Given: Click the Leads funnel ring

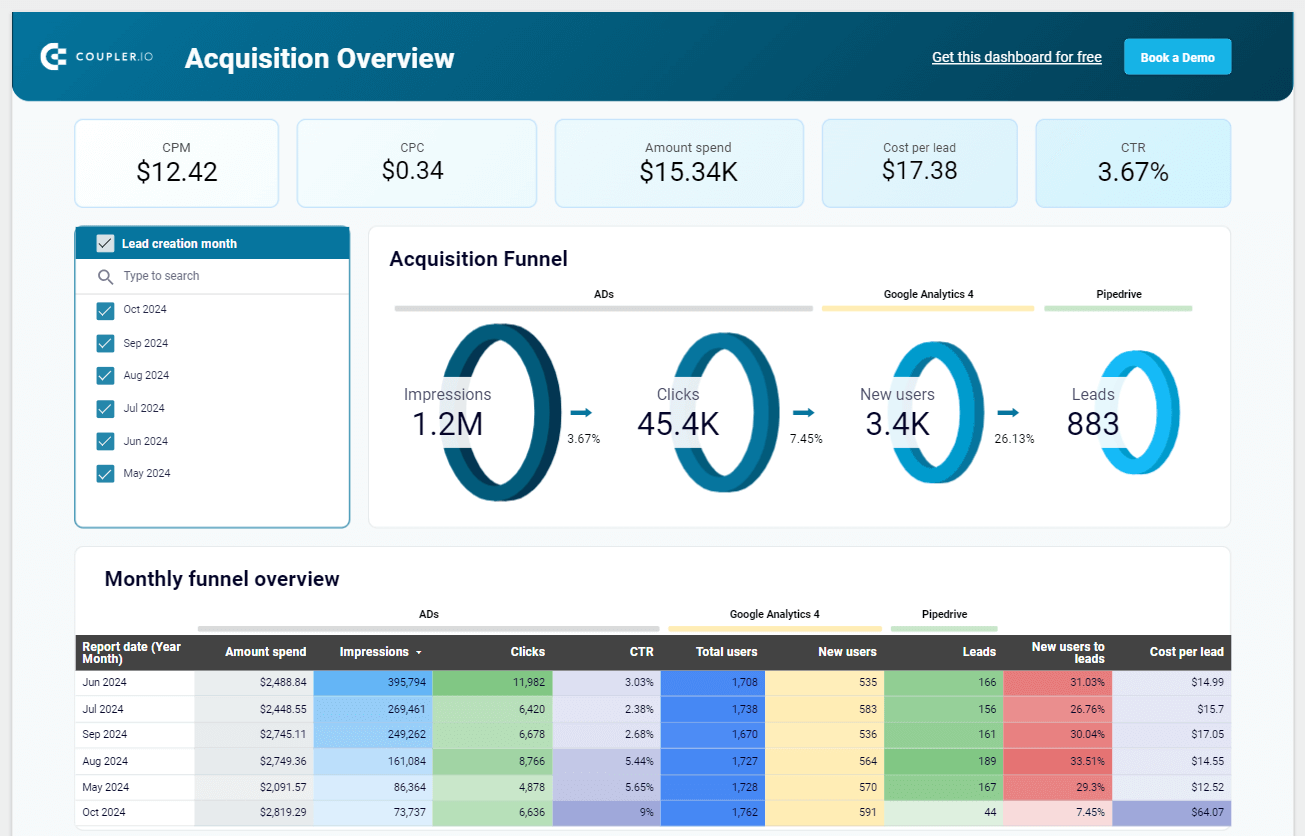Looking at the screenshot, I should click(x=1139, y=412).
